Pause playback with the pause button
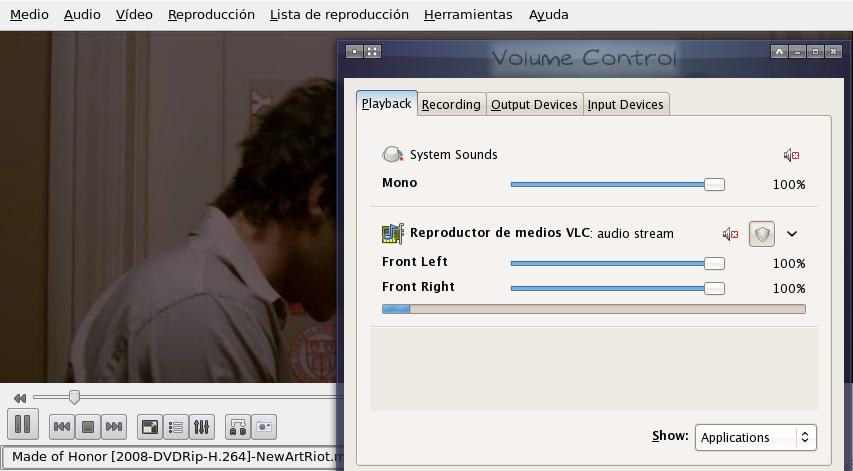 [x=23, y=425]
